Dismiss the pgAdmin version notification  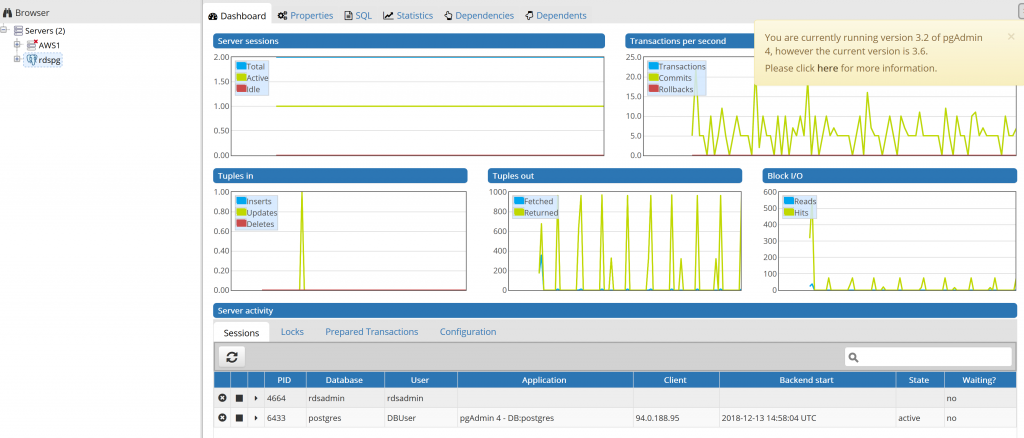coord(1010,37)
